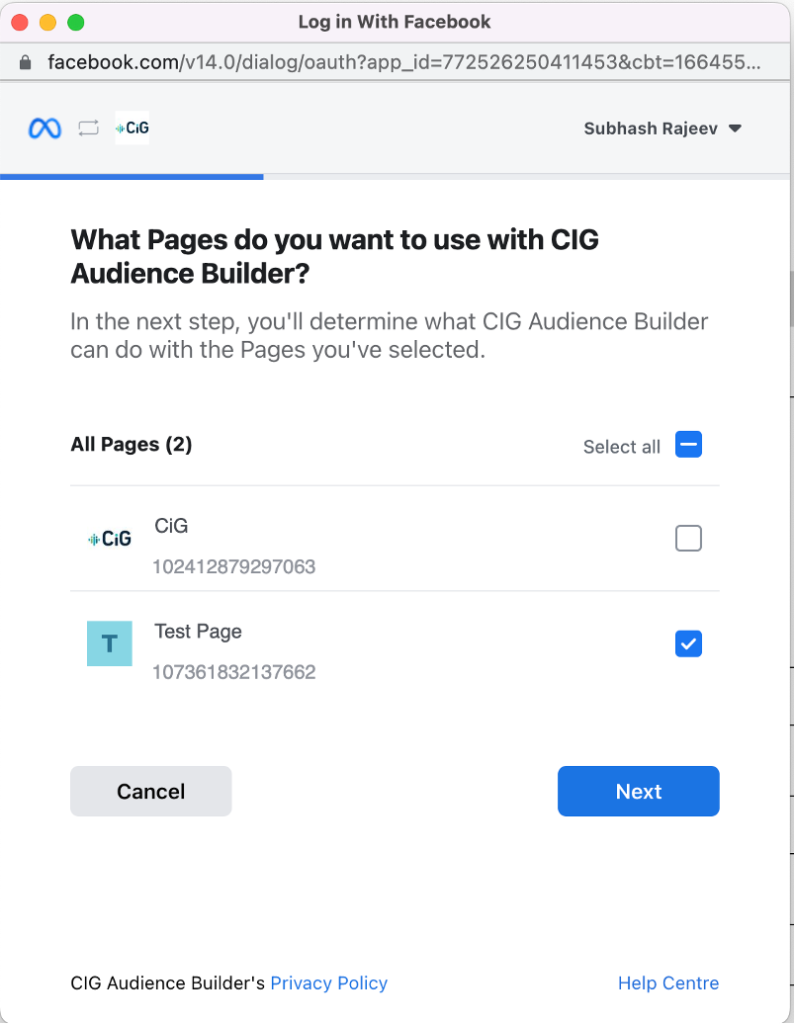Click the dropdown arrow next to Subhash Rajeev

pyautogui.click(x=735, y=129)
